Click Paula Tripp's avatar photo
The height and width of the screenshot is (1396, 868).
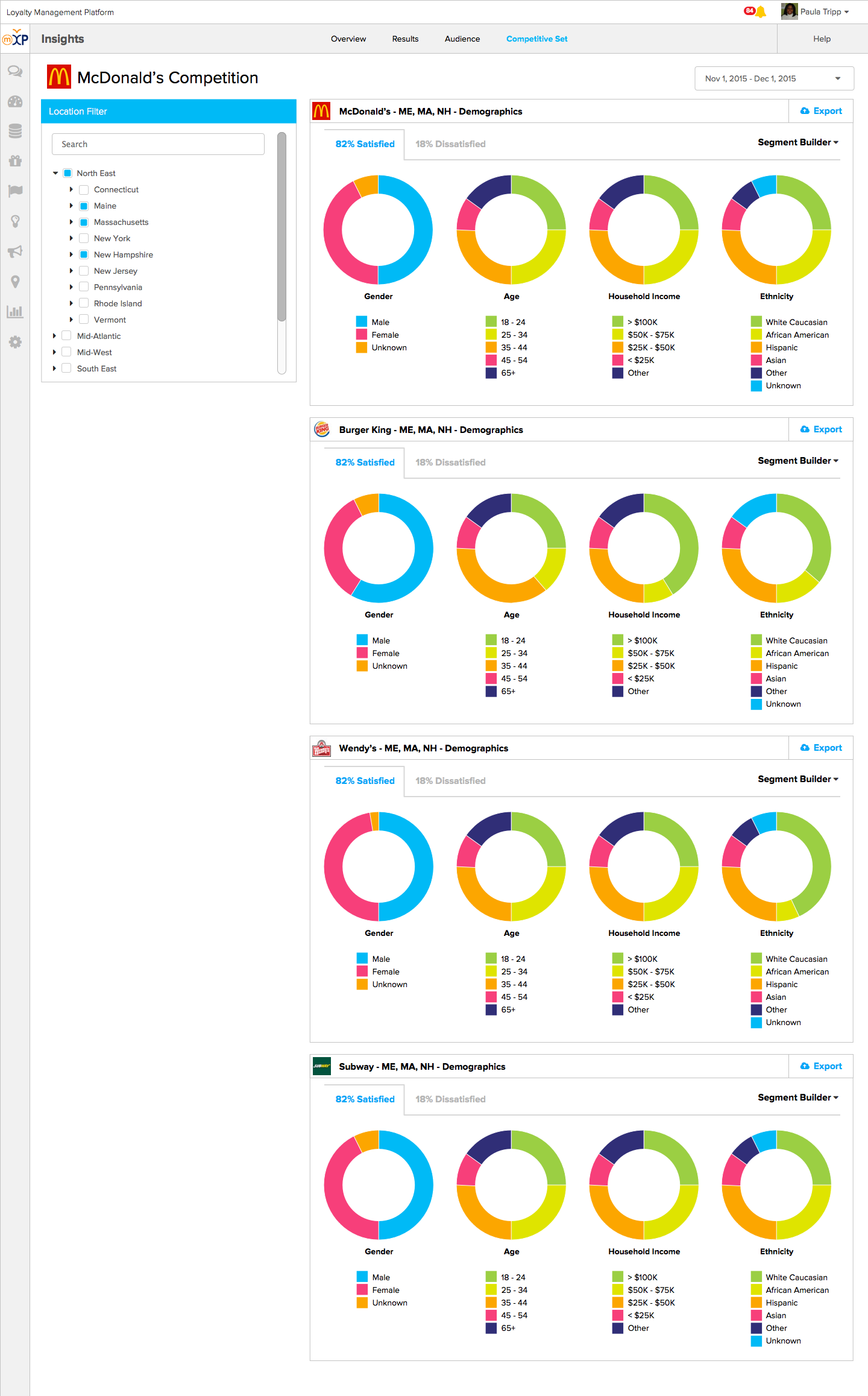coord(789,11)
